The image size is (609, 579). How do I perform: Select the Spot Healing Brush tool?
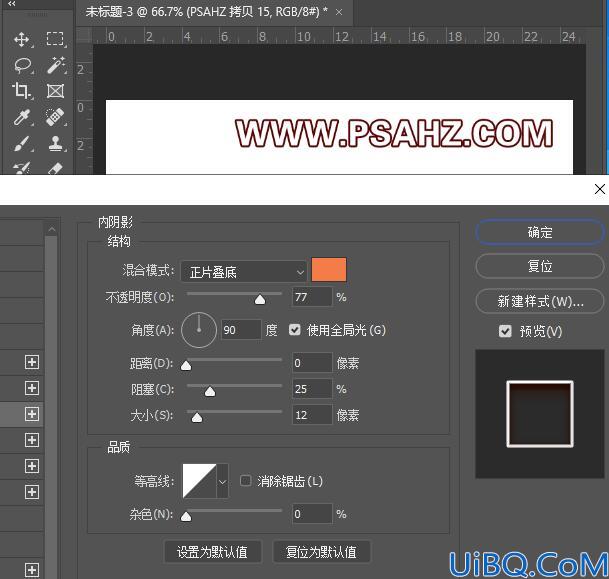[x=55, y=117]
